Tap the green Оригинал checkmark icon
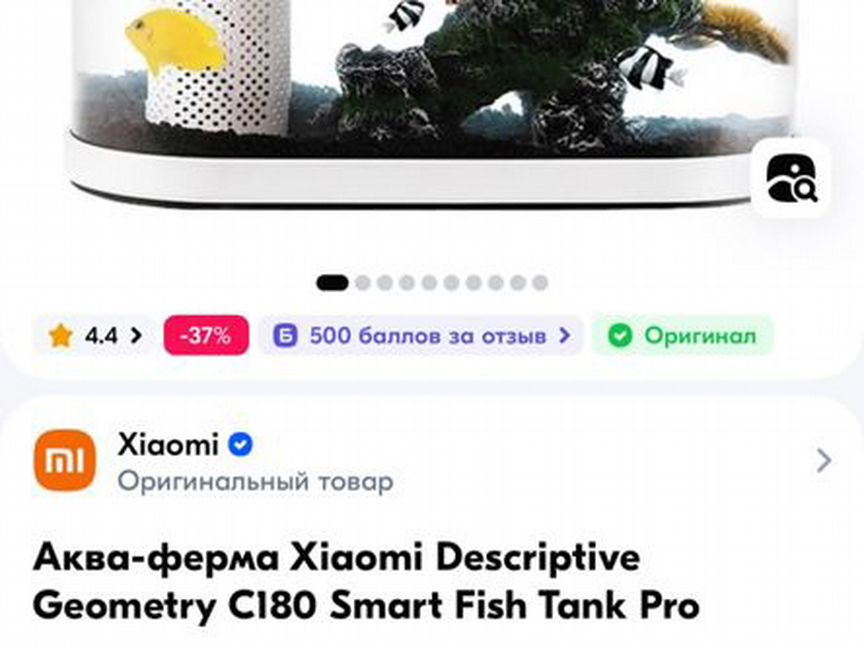This screenshot has height=648, width=864. click(619, 335)
